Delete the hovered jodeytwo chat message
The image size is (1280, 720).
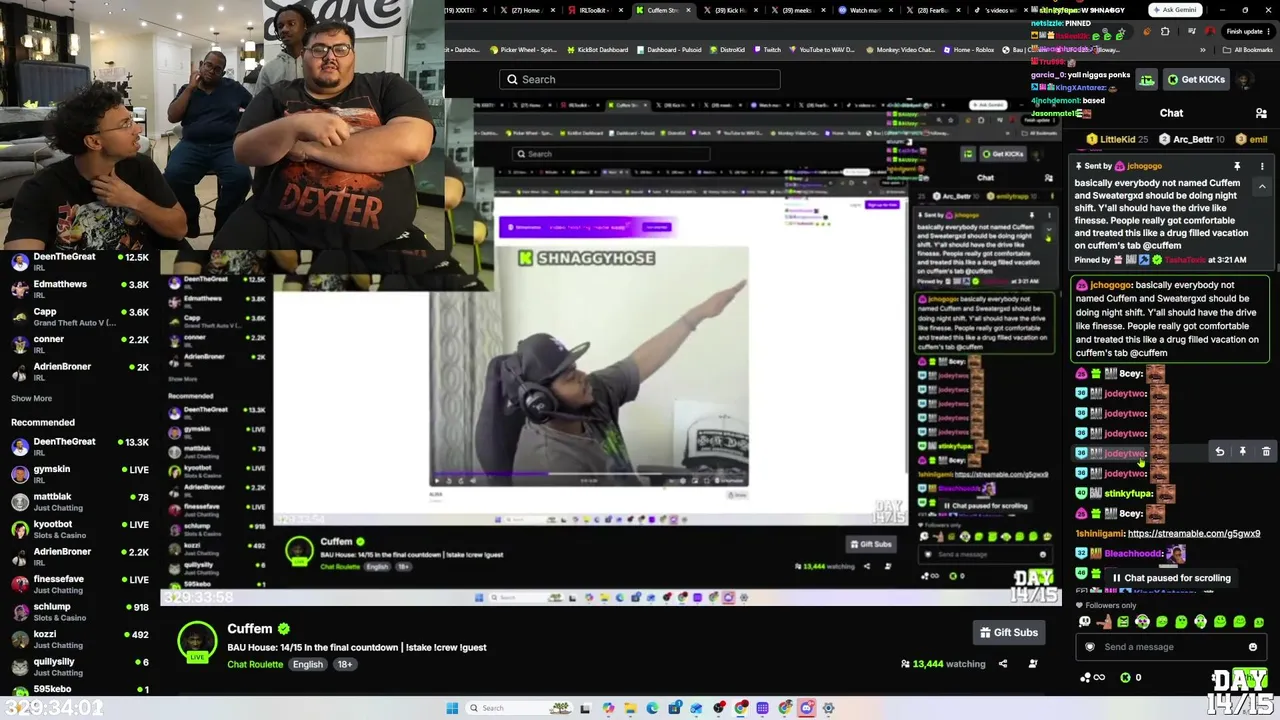[x=1266, y=452]
